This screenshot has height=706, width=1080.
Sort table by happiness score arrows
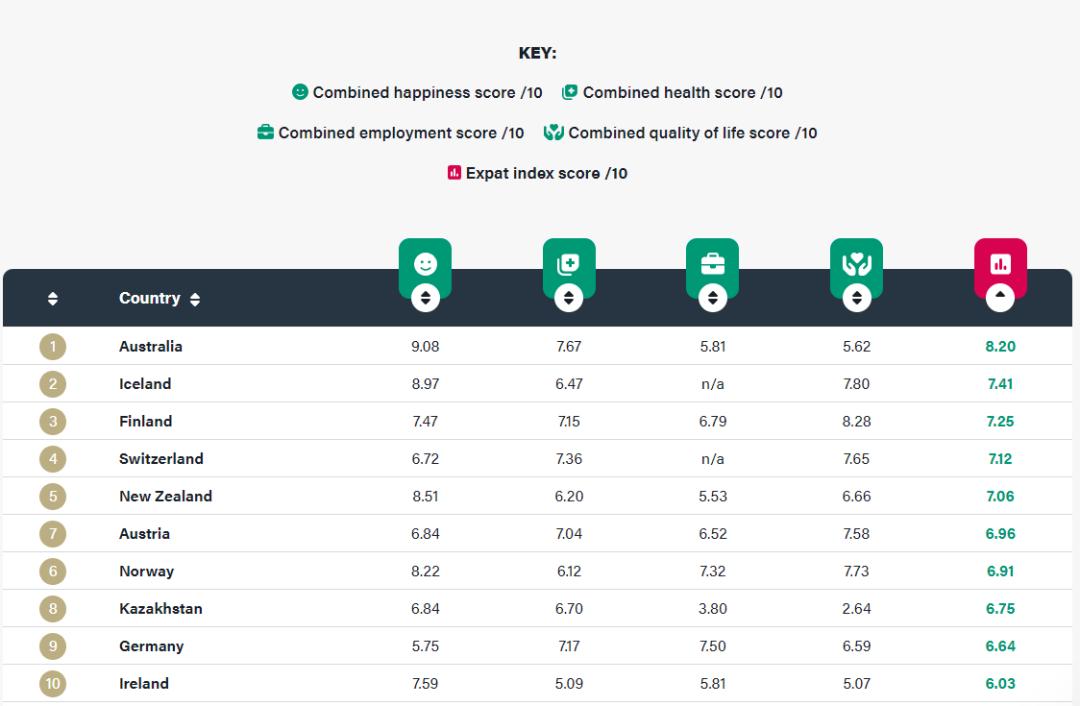pos(425,297)
